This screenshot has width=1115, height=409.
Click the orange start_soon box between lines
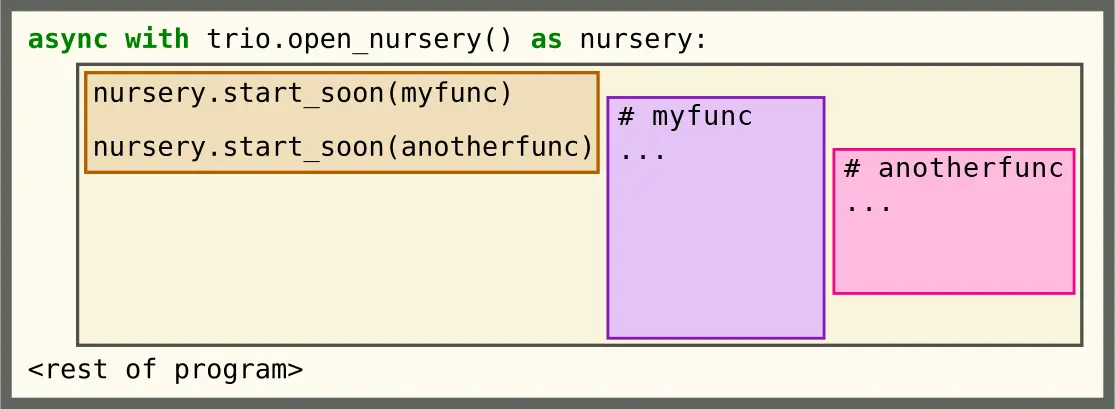[341, 121]
